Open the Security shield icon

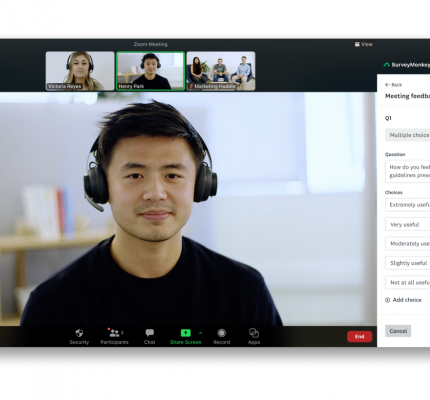(79, 333)
